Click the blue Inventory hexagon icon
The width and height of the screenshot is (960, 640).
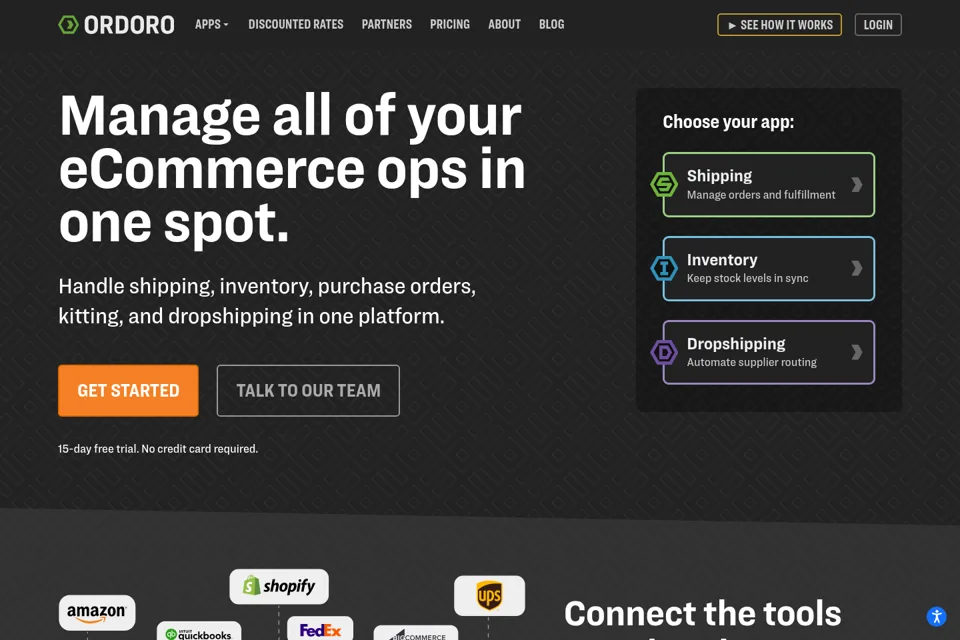[x=664, y=268]
